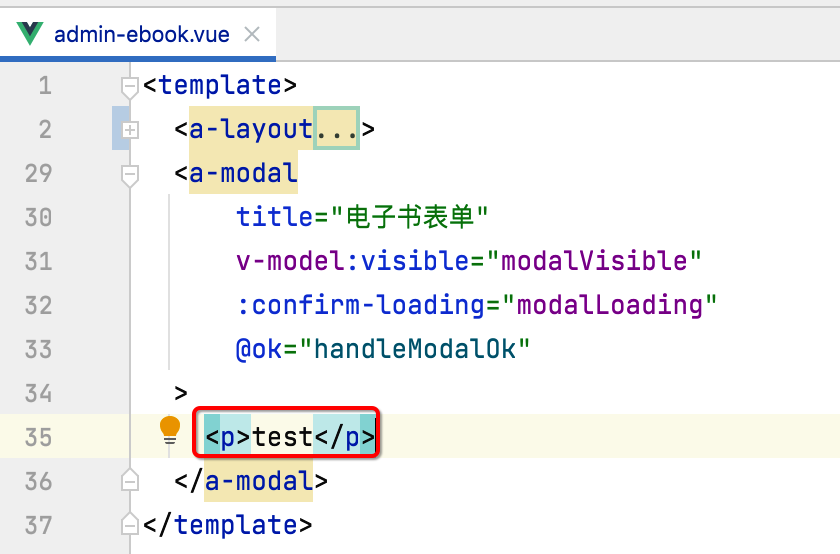This screenshot has height=554, width=840.
Task: Open the lightbulb quick-fix on line 35
Action: 170,430
